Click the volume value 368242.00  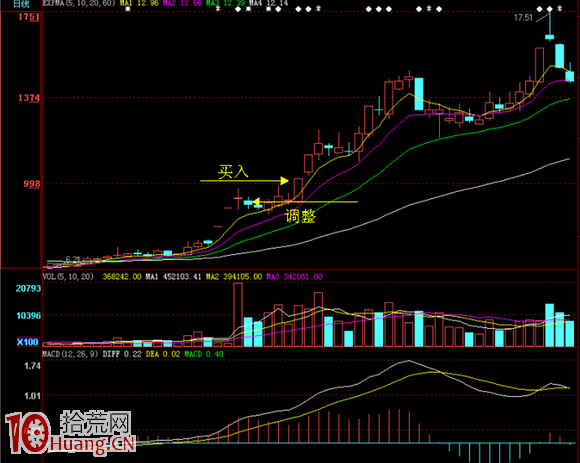122,277
